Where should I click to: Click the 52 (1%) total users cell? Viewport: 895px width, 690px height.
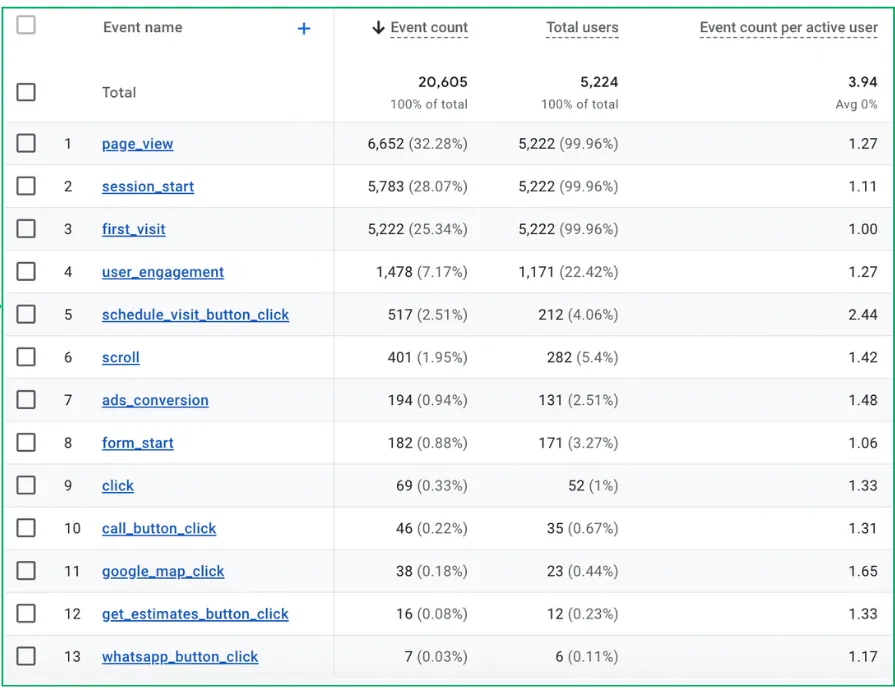pos(593,486)
